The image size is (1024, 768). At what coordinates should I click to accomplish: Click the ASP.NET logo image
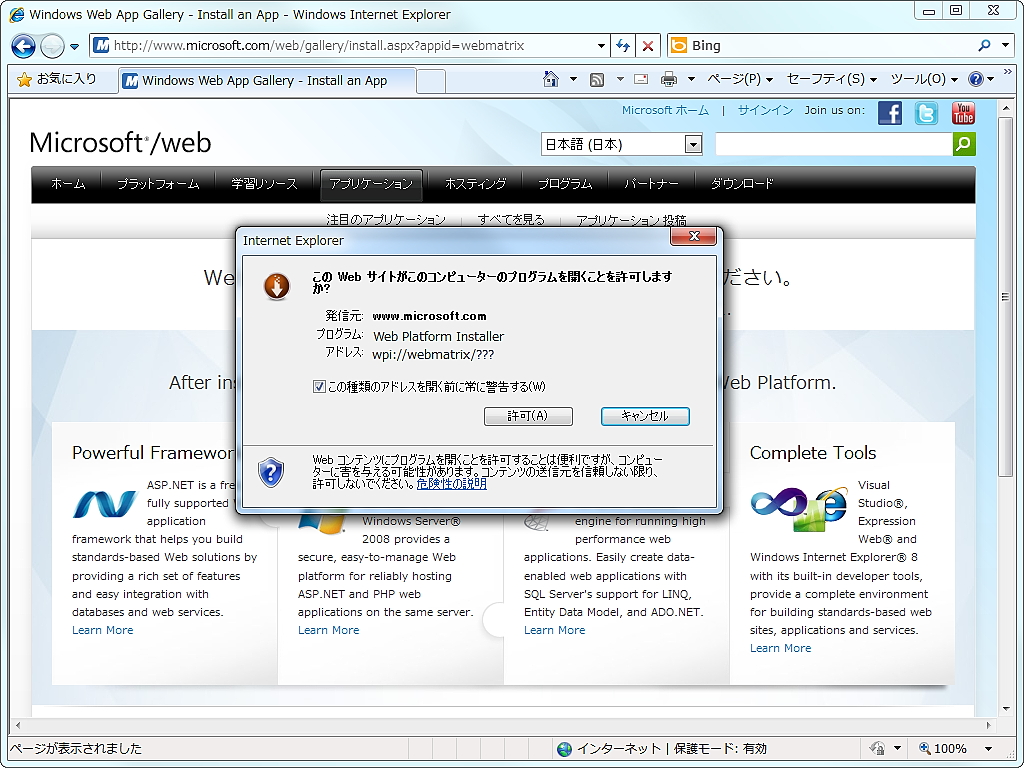coord(105,505)
